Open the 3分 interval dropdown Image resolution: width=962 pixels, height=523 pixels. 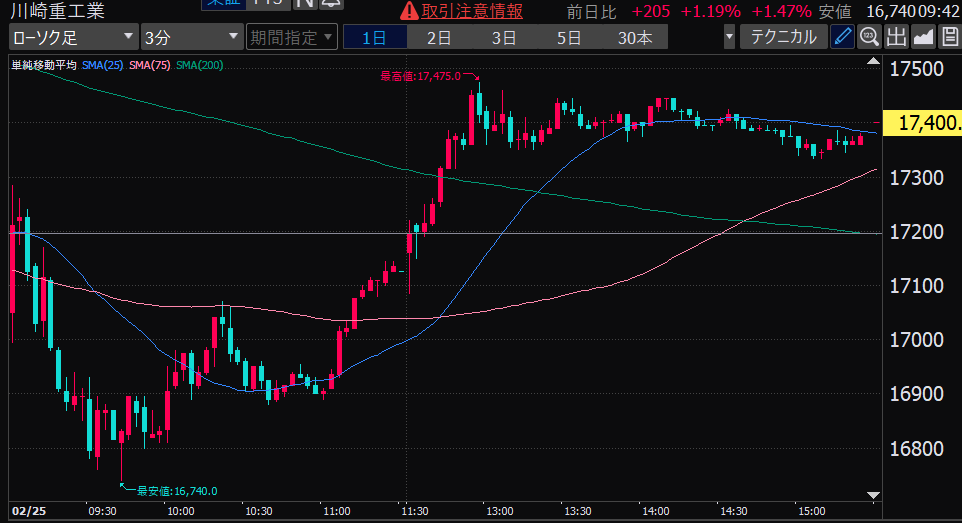(190, 38)
